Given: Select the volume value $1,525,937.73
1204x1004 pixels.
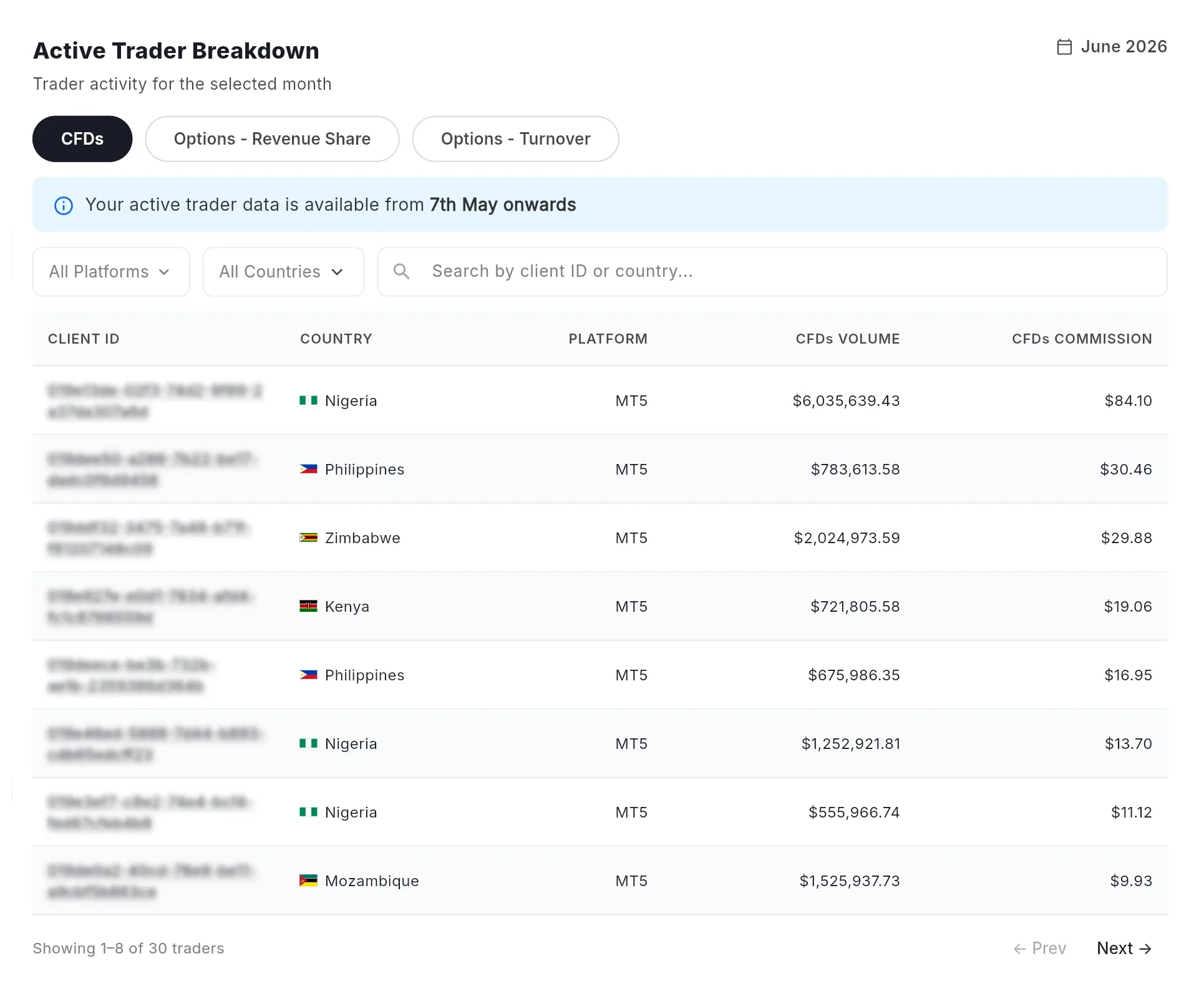Looking at the screenshot, I should [x=850, y=881].
